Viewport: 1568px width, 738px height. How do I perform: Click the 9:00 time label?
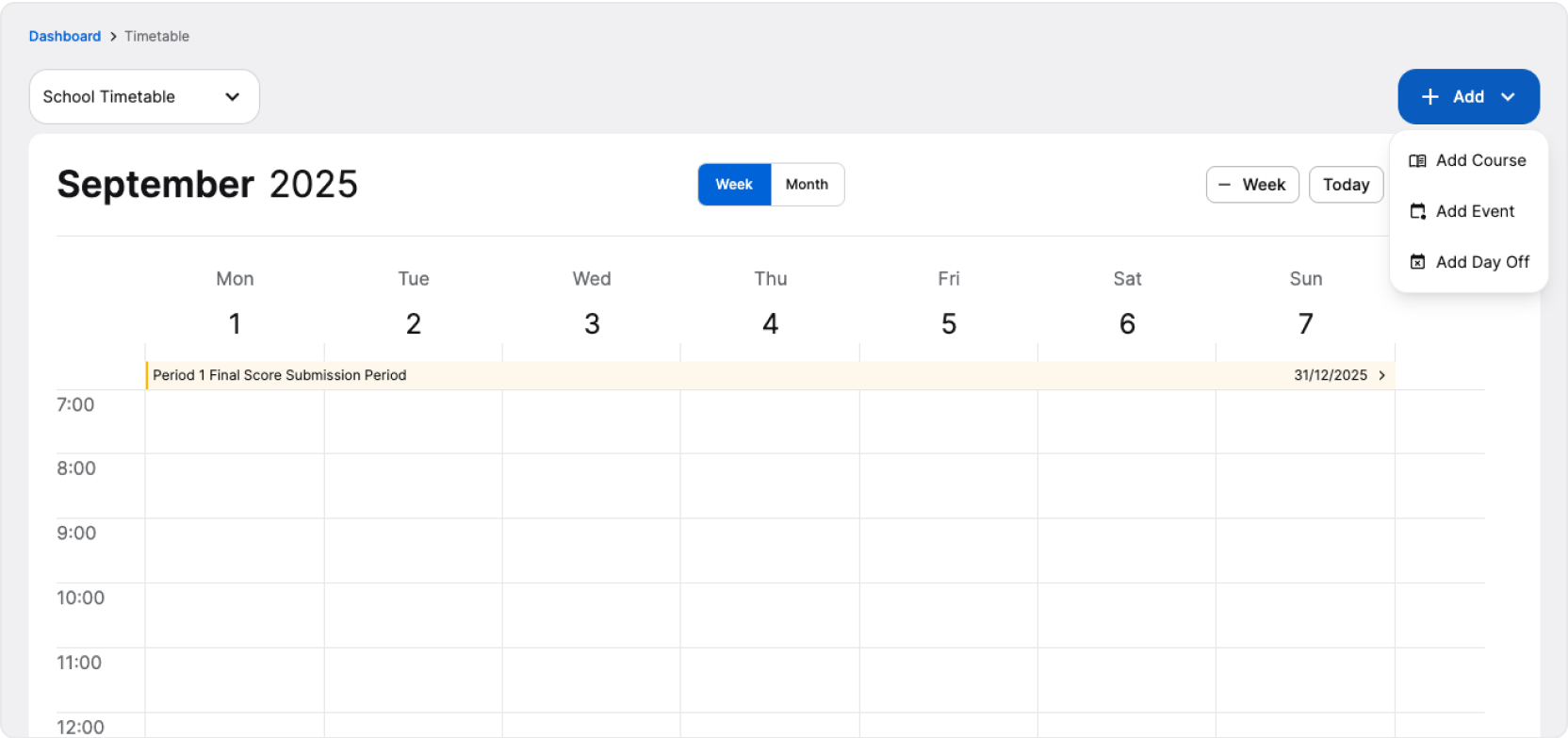(x=76, y=533)
